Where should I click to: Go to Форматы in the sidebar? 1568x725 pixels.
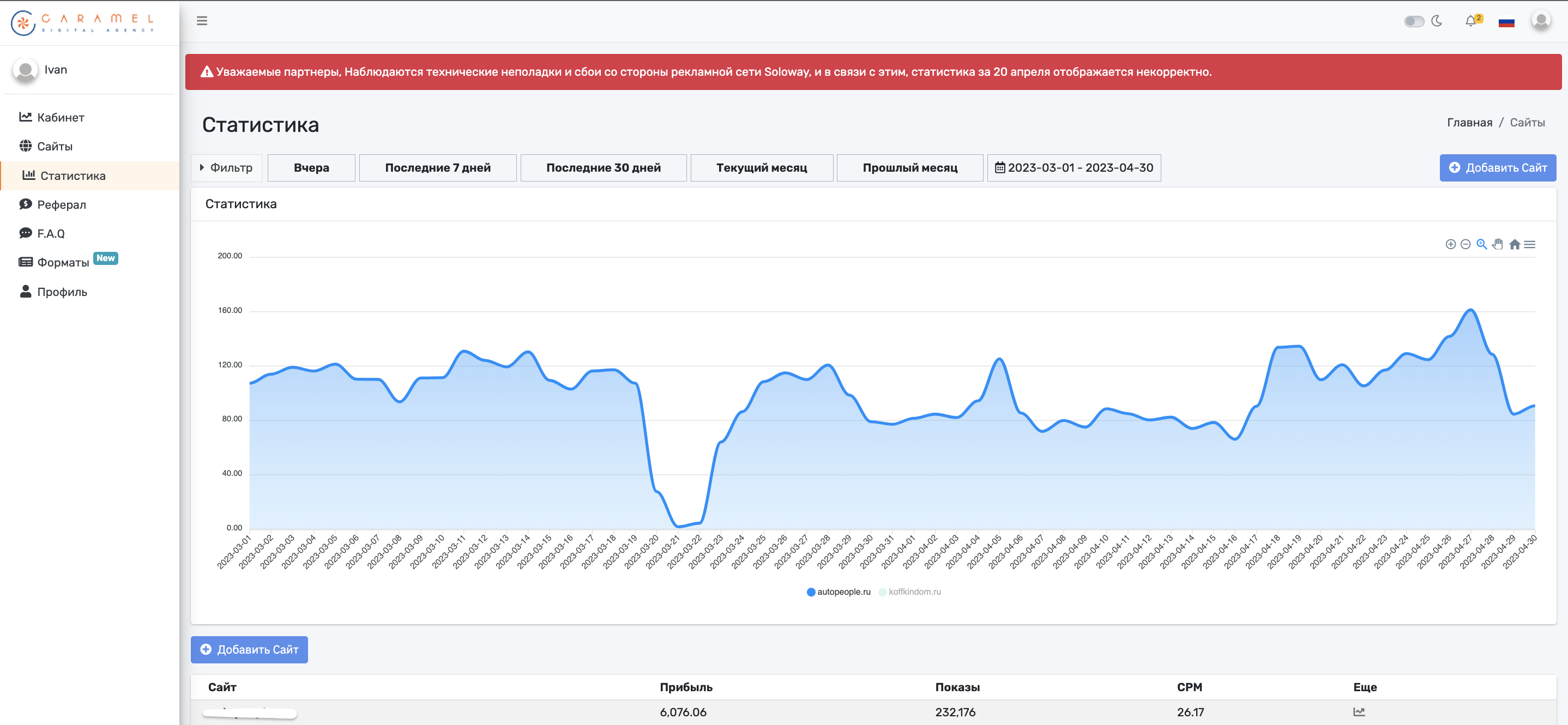tap(63, 262)
